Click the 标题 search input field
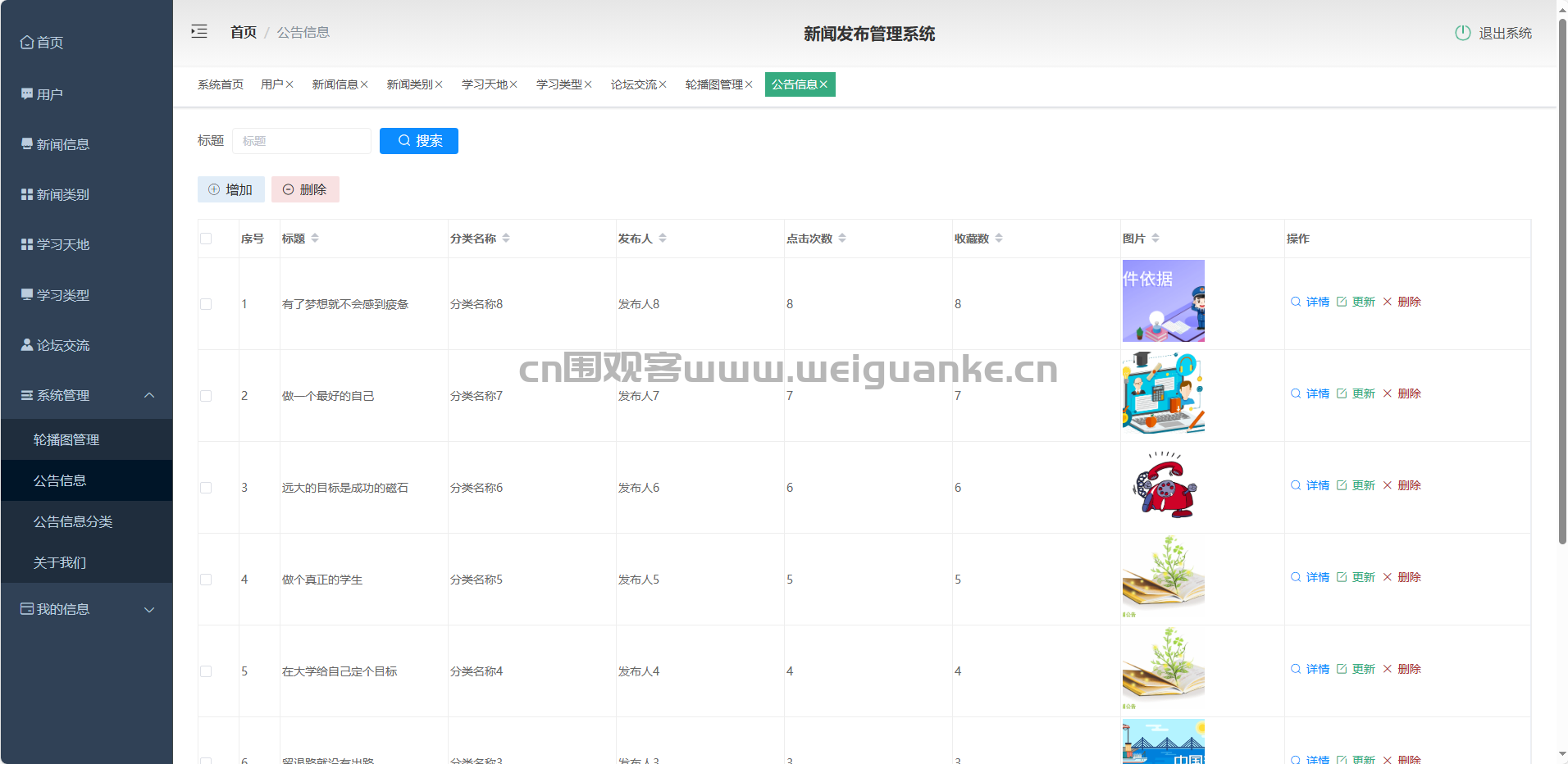1568x764 pixels. (x=301, y=141)
